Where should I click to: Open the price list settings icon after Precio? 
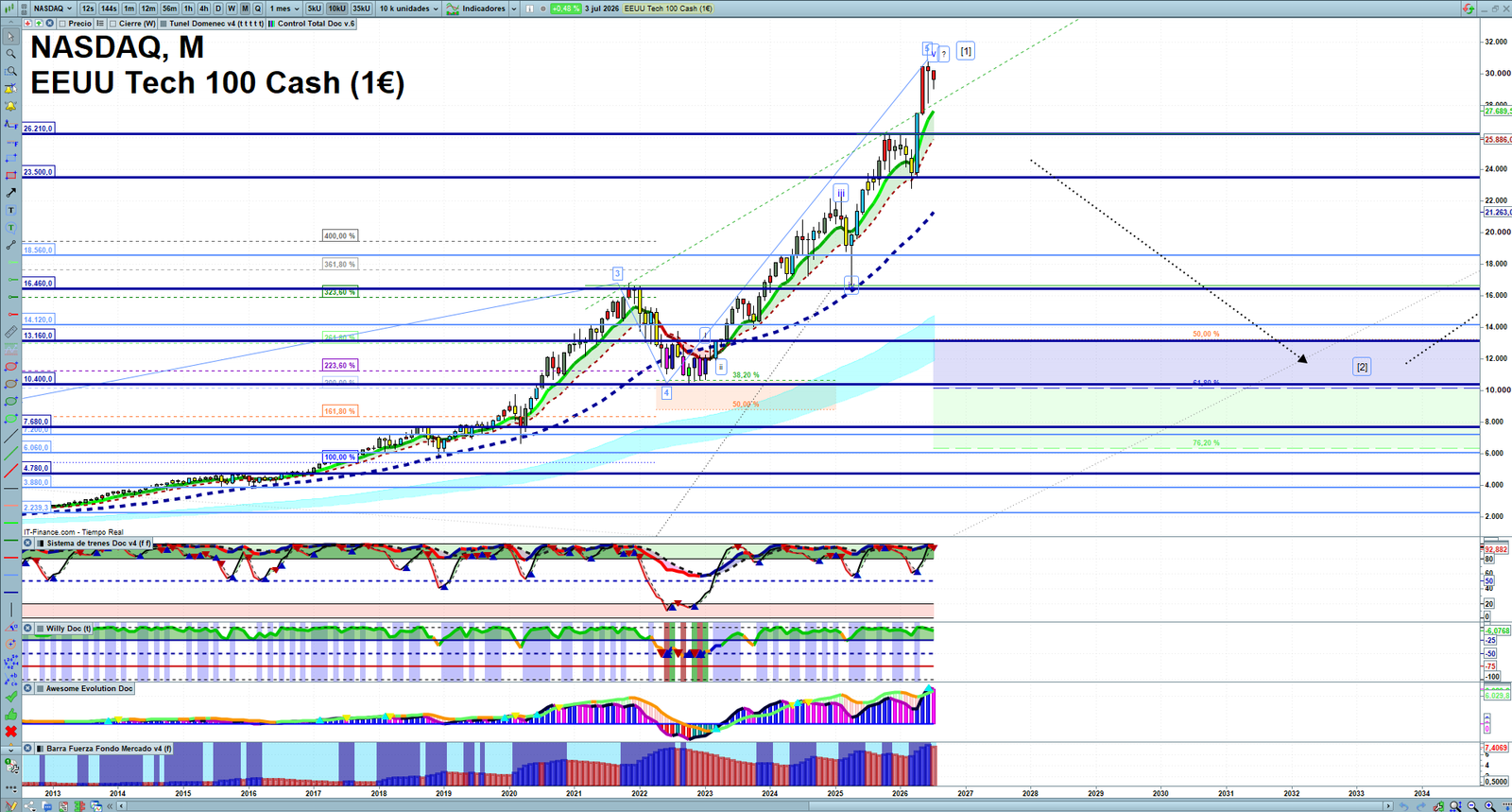pos(100,24)
